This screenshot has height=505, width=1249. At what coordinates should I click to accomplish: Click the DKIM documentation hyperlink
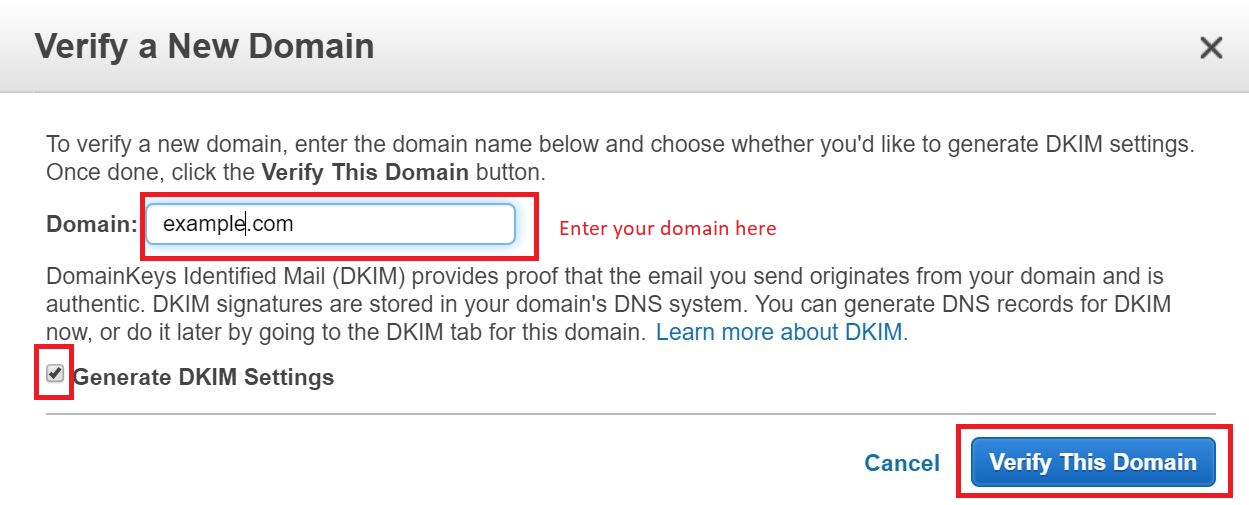(x=782, y=332)
